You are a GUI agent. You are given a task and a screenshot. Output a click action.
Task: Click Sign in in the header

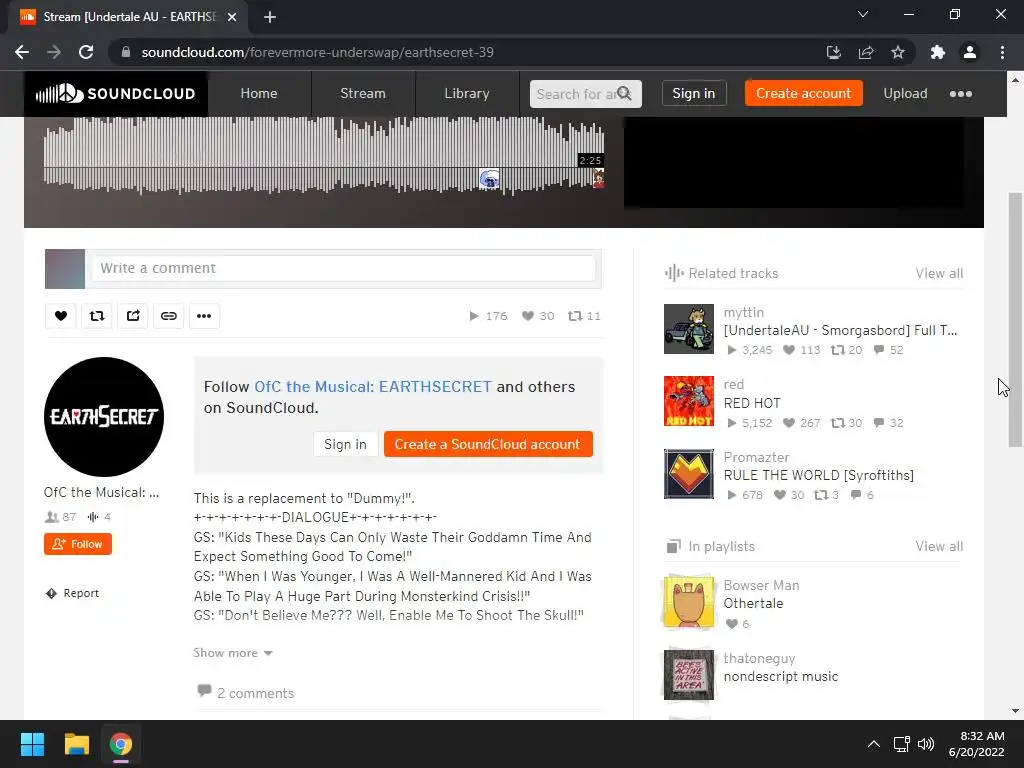pos(694,93)
